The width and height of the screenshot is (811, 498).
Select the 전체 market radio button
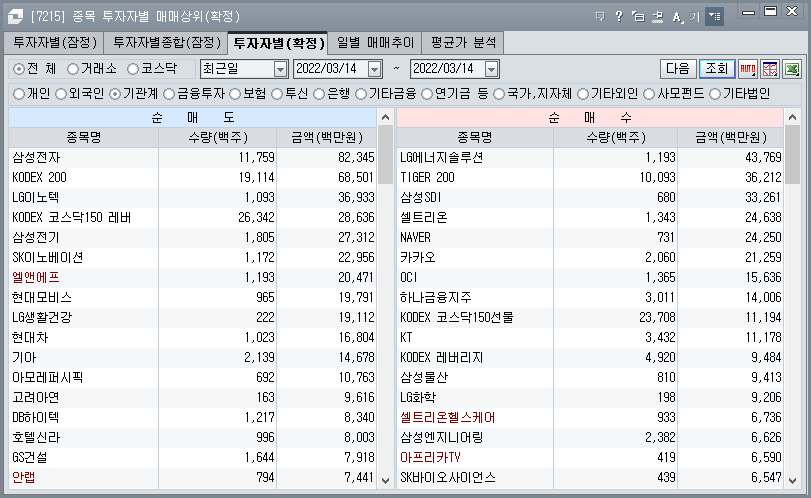coord(19,69)
